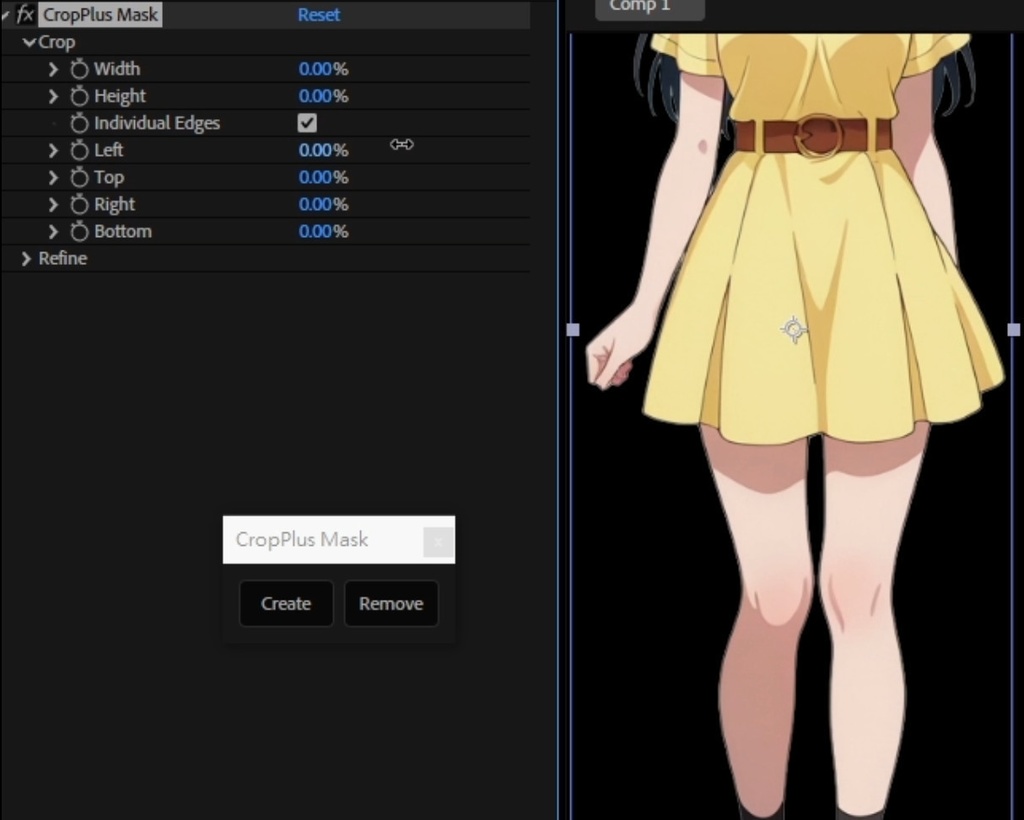Toggle the Individual Edges checkbox
The width and height of the screenshot is (1024, 820).
tap(307, 122)
